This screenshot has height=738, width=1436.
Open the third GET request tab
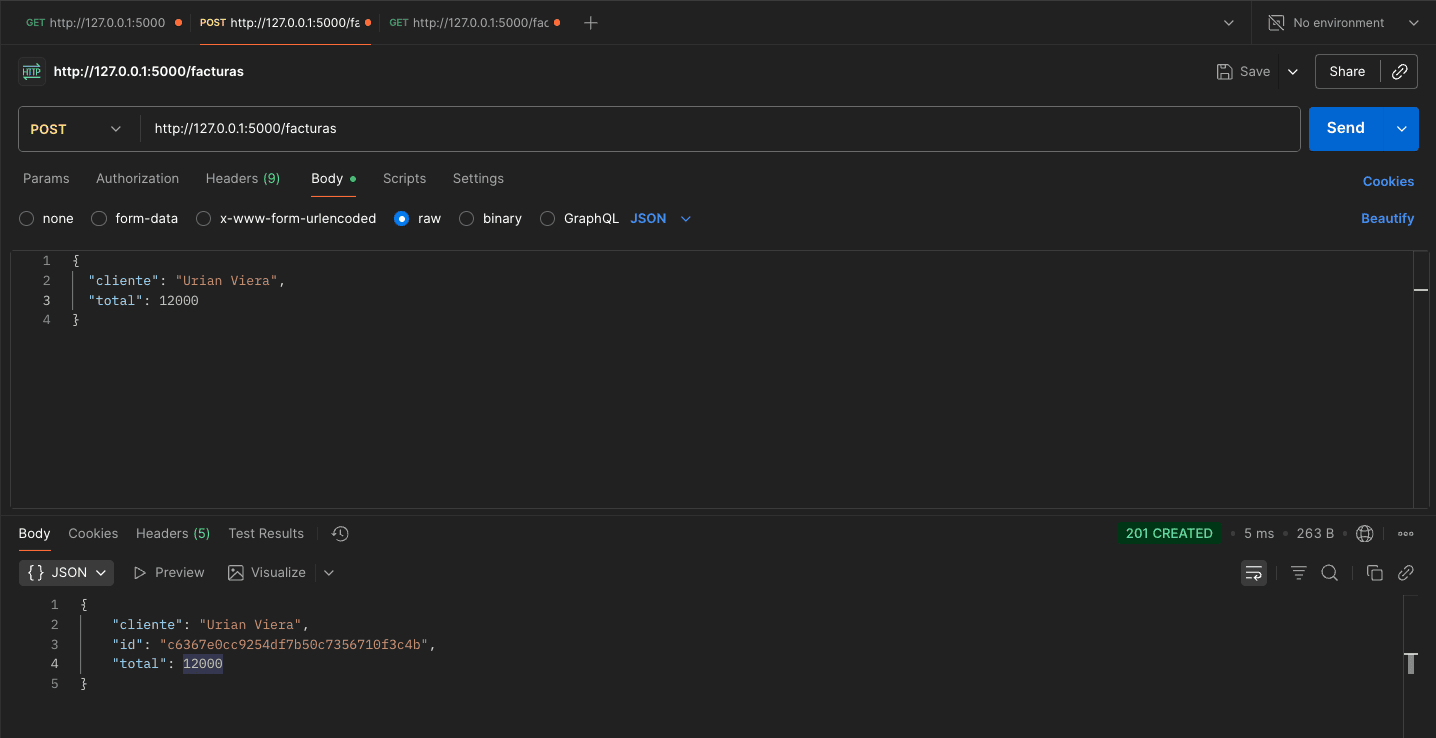[x=474, y=22]
